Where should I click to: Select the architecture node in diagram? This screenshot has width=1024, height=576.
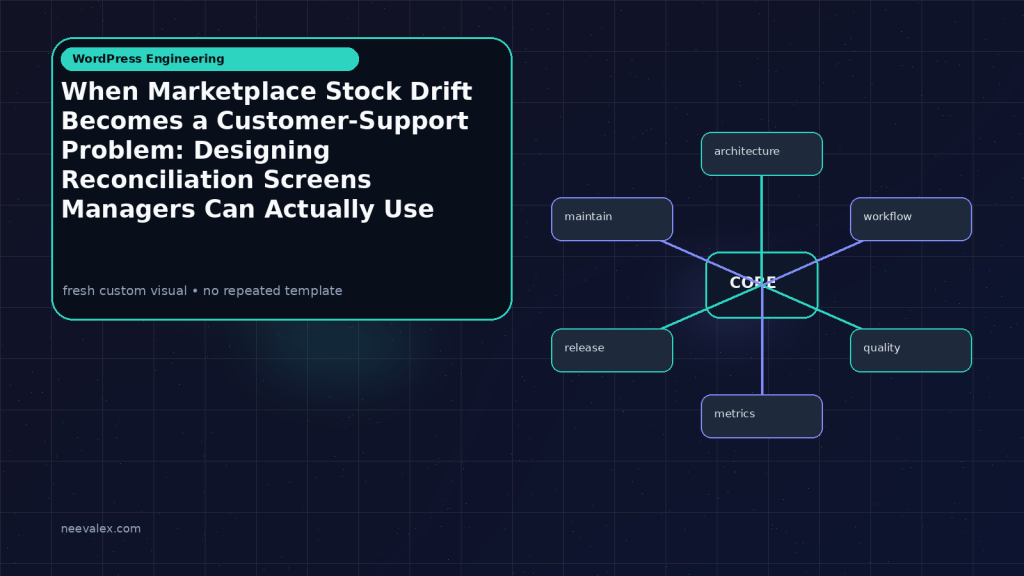point(761,154)
